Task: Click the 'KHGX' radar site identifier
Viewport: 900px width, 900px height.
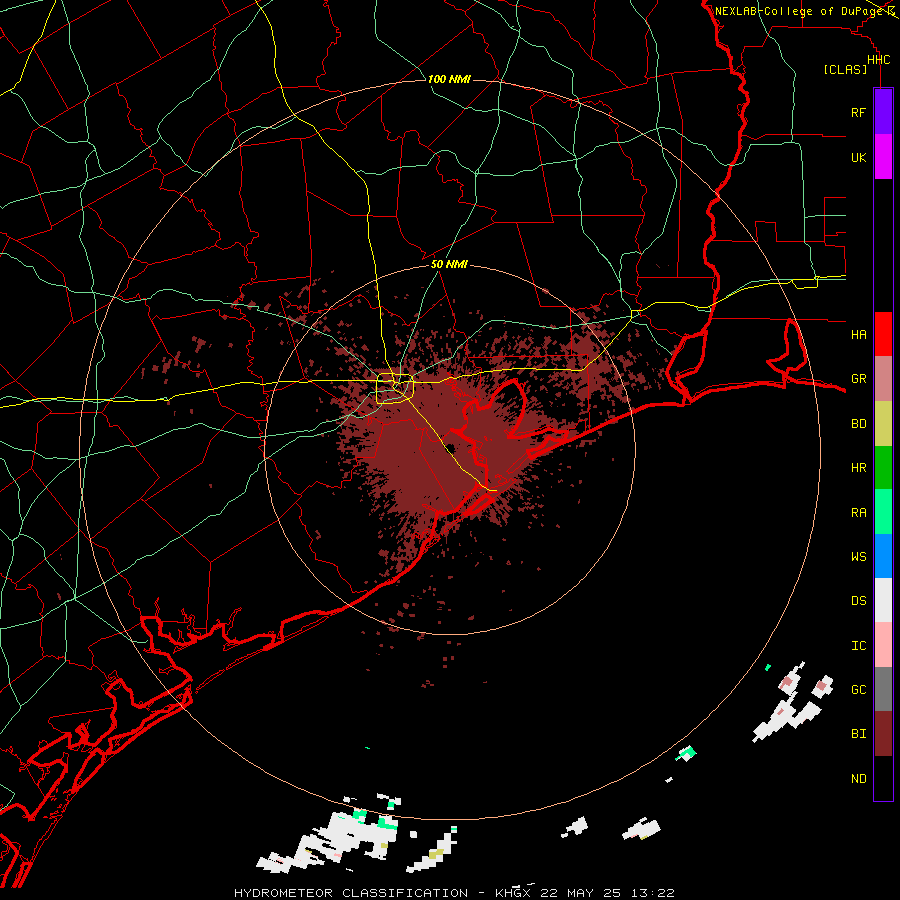Action: coord(513,893)
